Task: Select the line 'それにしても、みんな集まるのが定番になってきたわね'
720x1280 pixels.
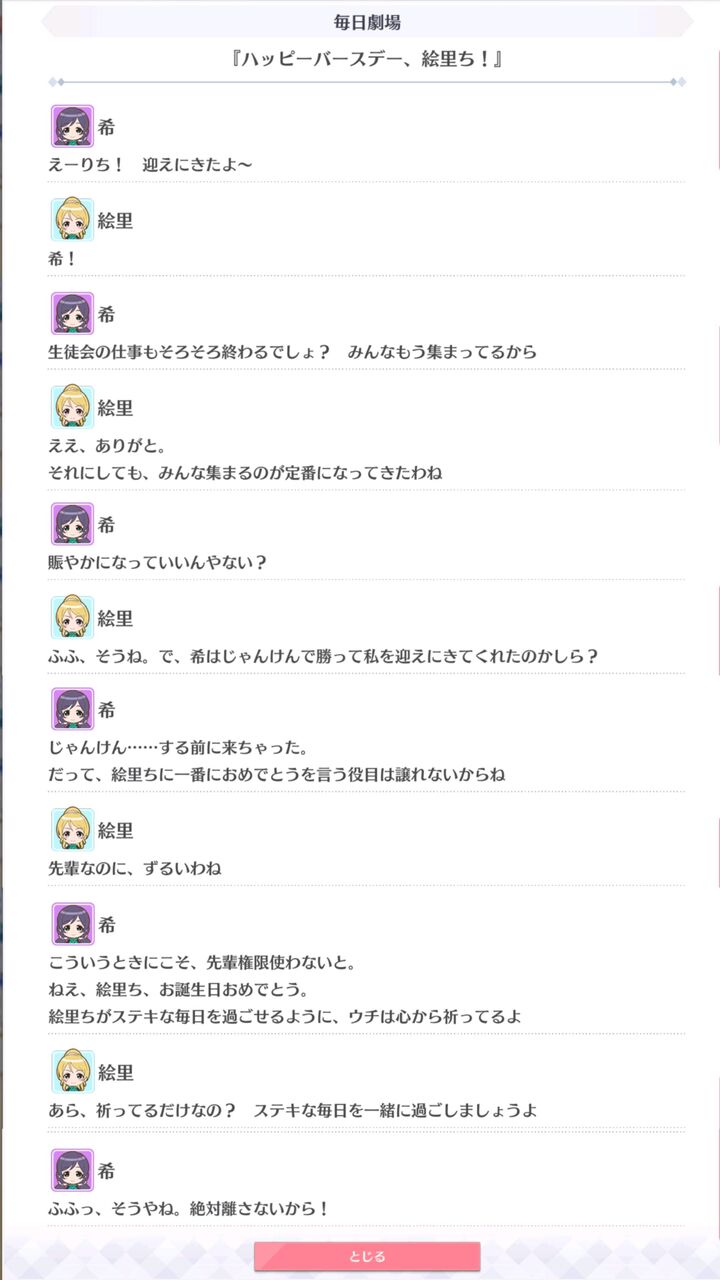Action: 245,472
